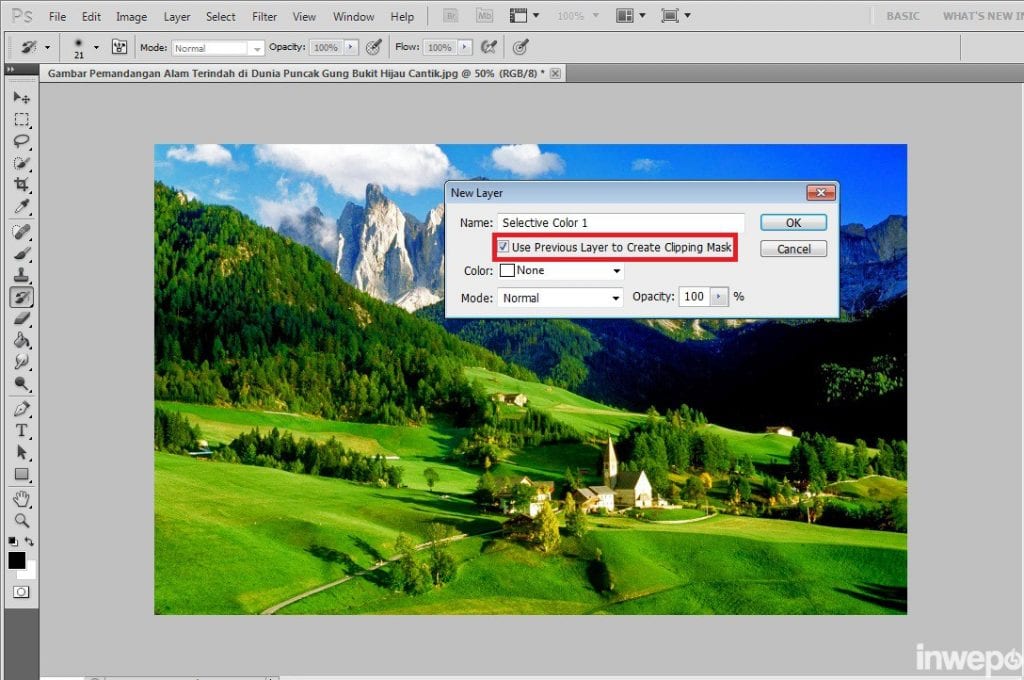1024x680 pixels.
Task: Switch to What's New workspace
Action: (x=982, y=16)
